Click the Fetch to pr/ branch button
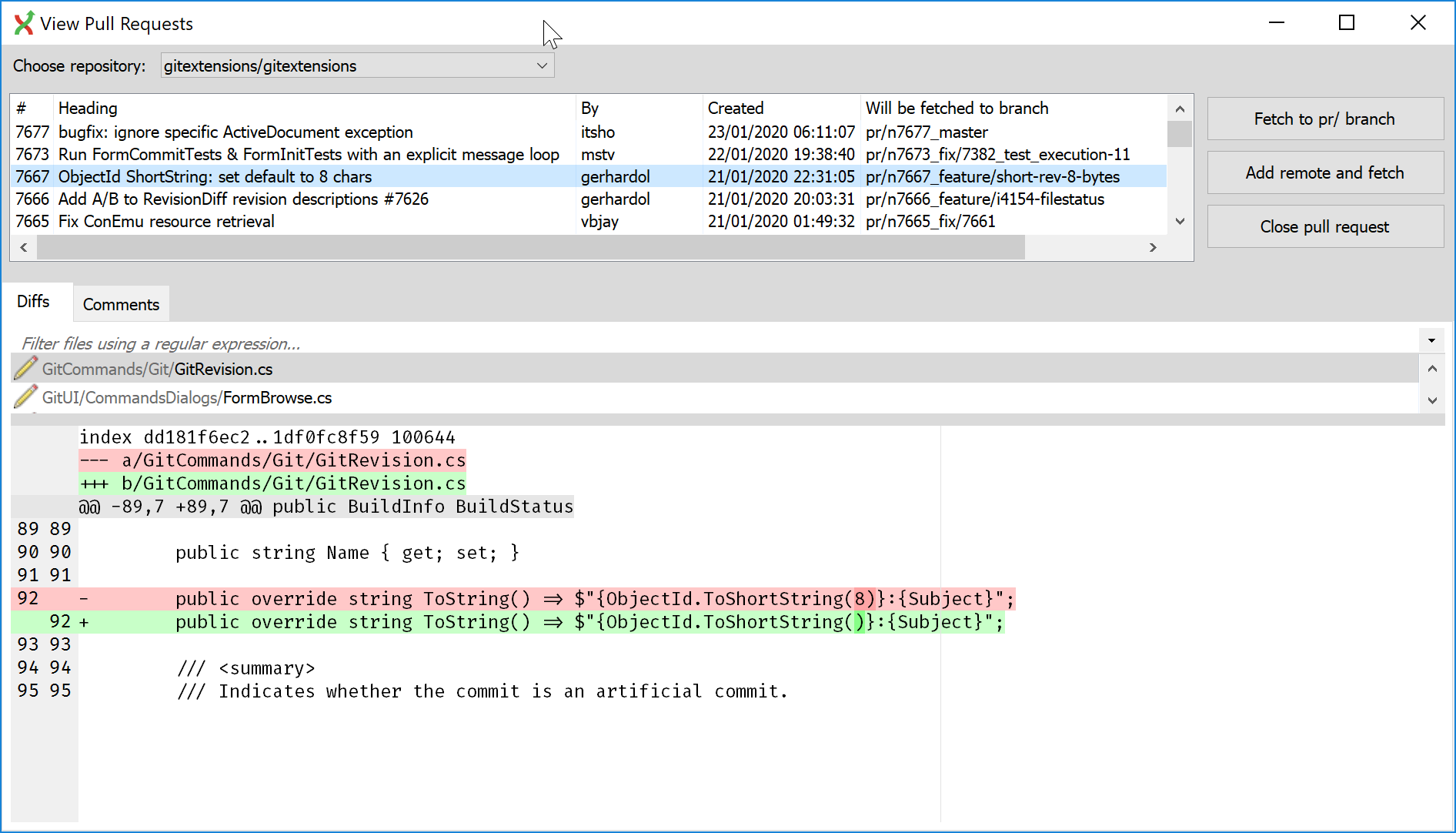The image size is (1456, 833). click(1324, 119)
